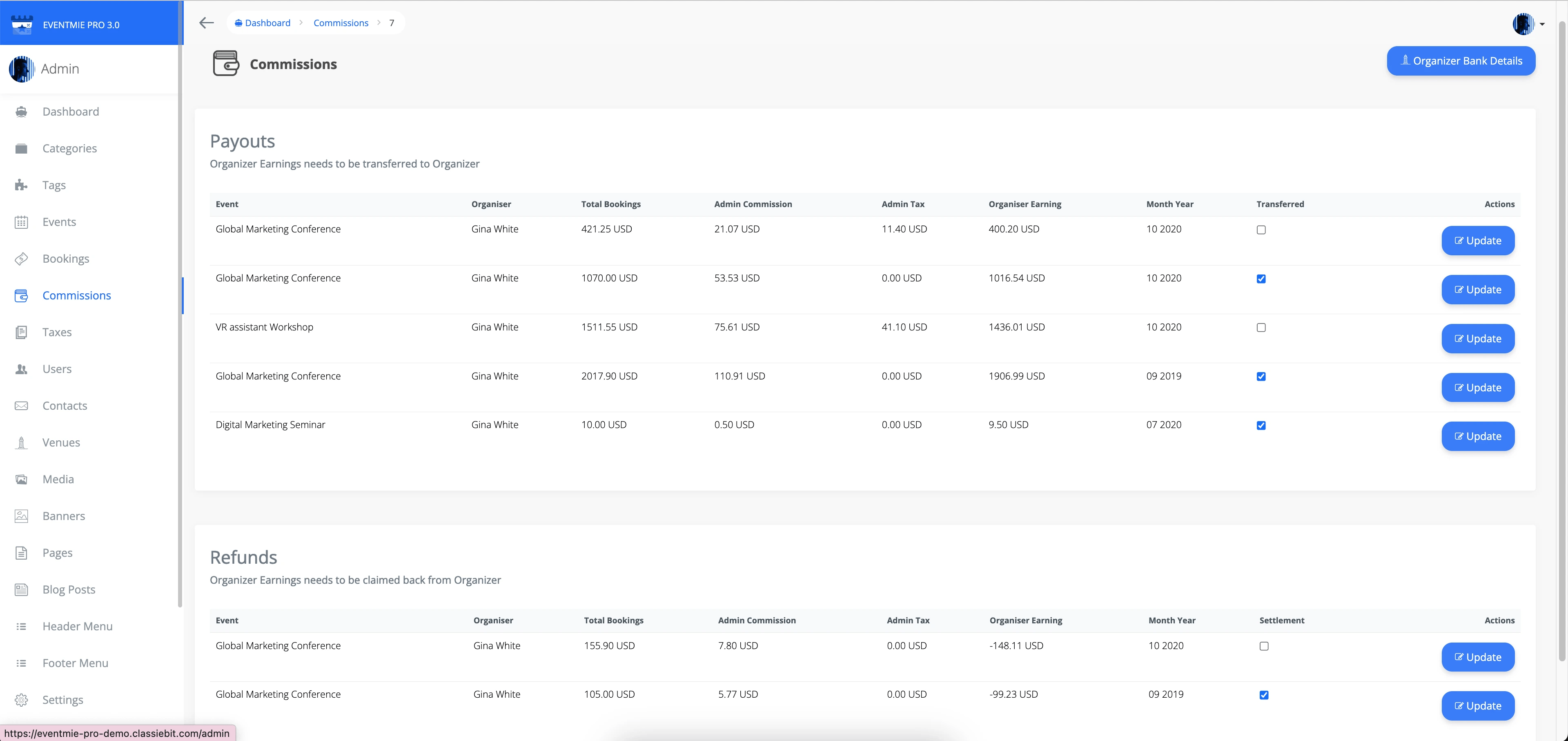Click the Settings gear icon in sidebar

pos(21,700)
